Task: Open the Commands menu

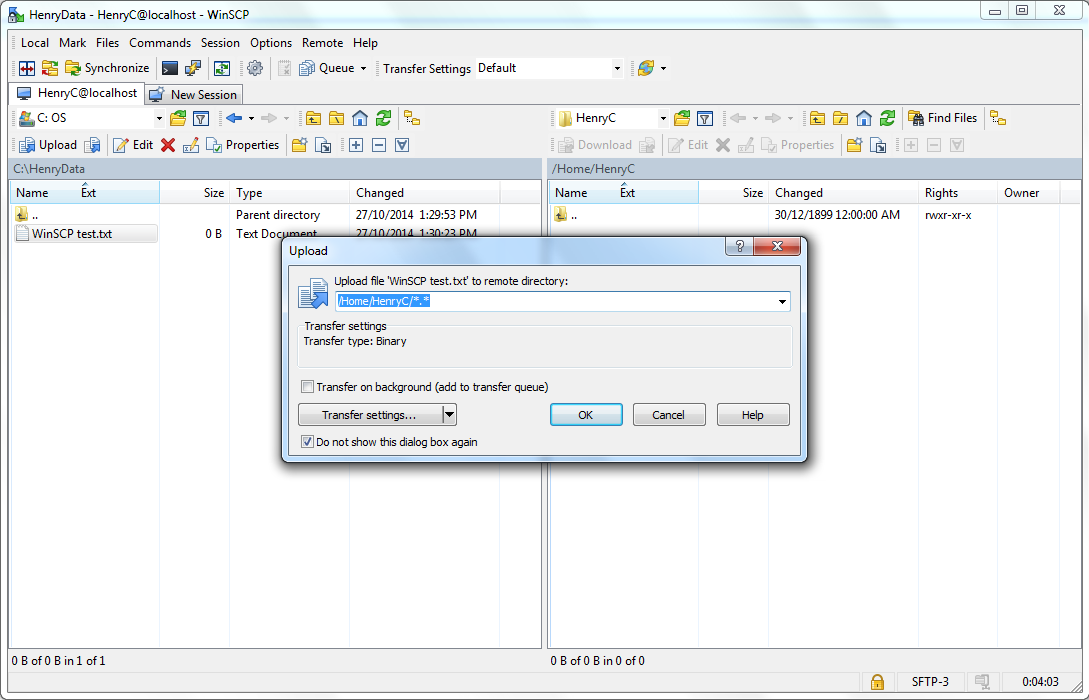Action: click(x=160, y=43)
